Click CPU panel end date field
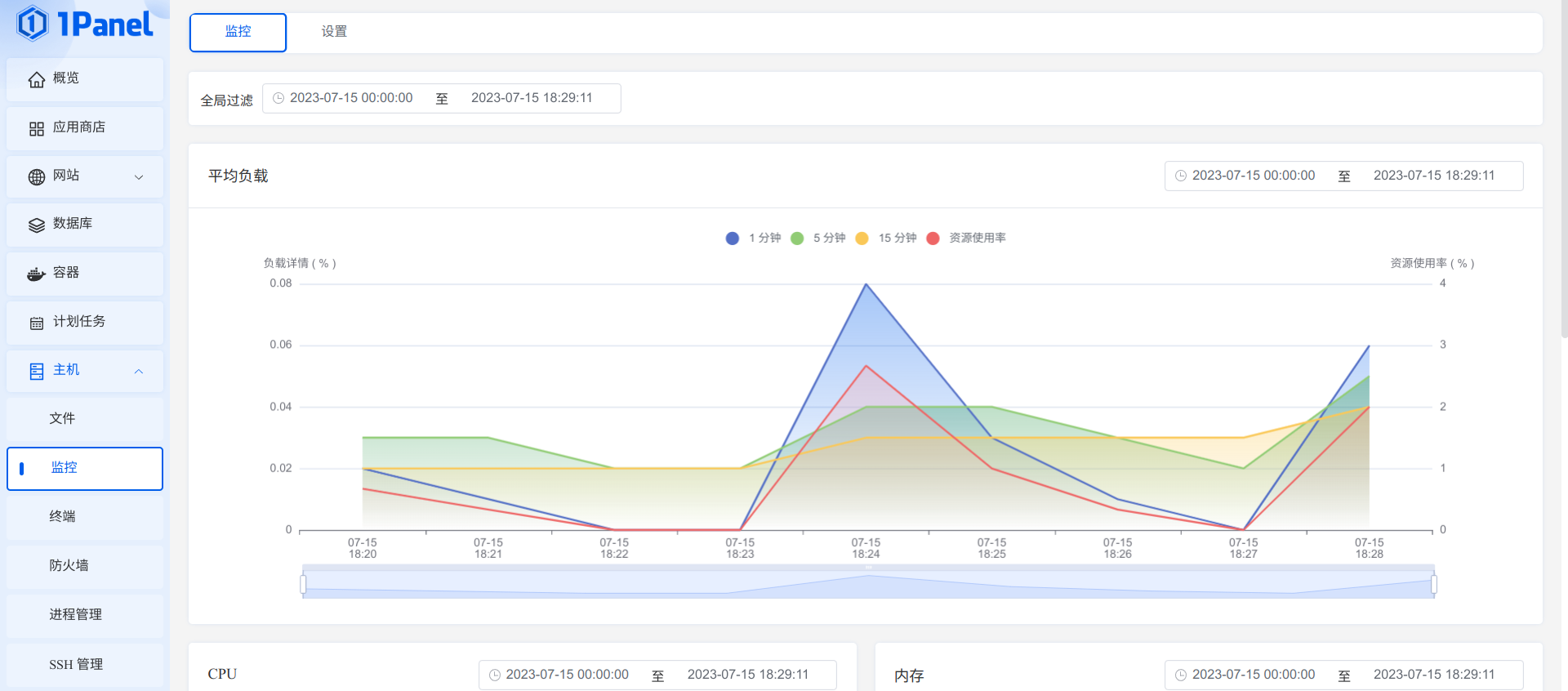1568x691 pixels. 748,675
